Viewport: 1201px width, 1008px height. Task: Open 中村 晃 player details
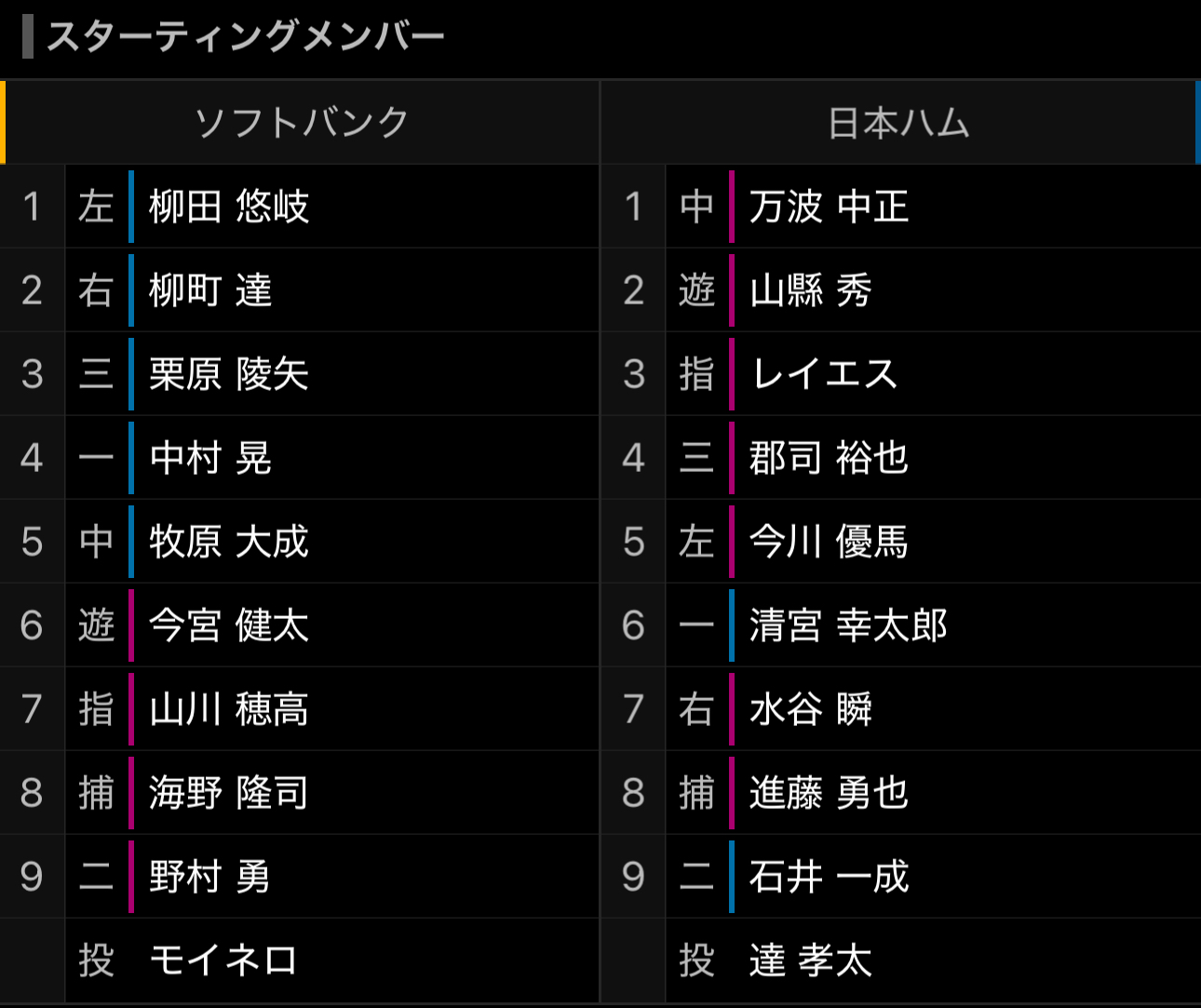coord(210,458)
